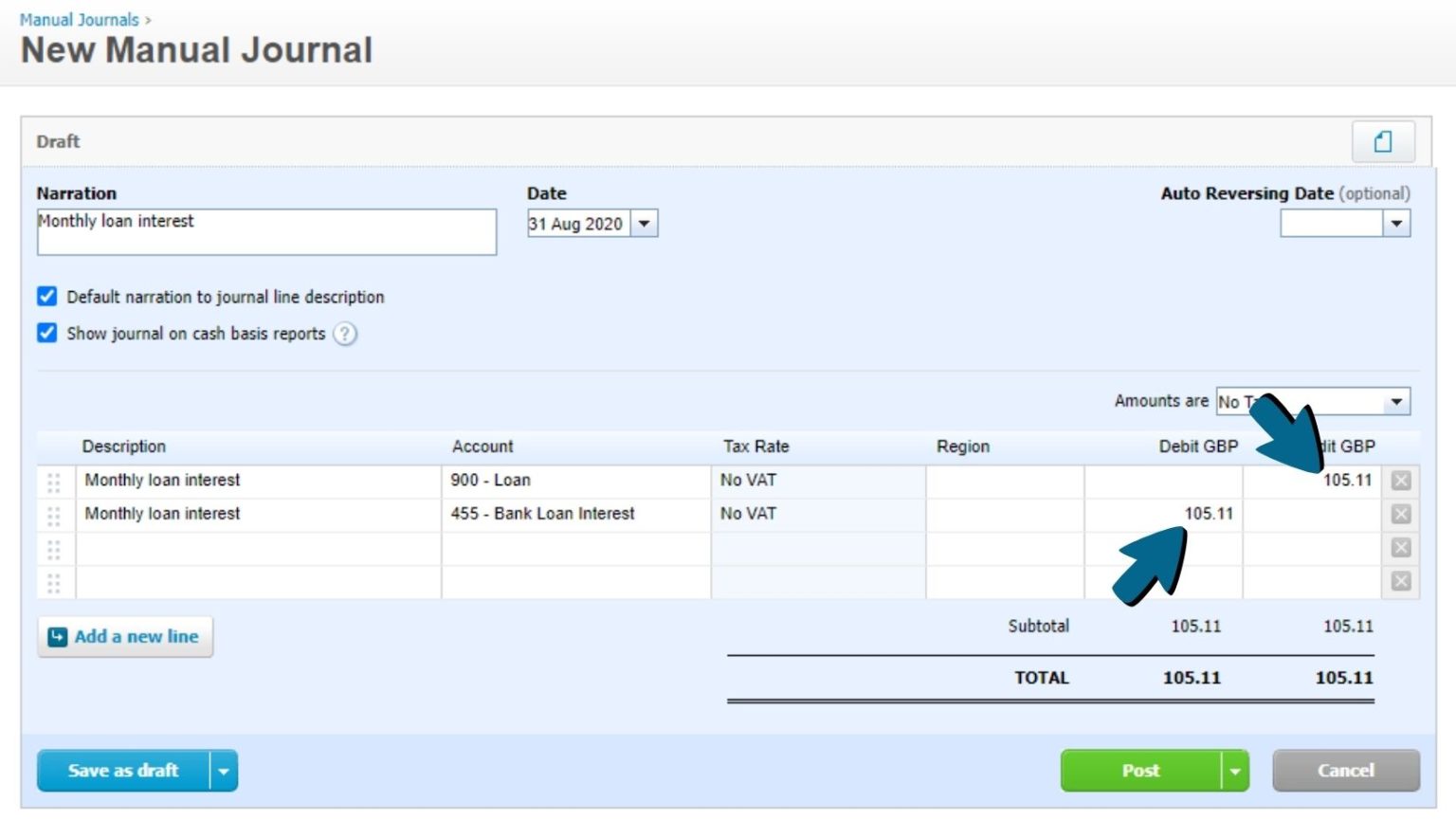Delete the second Monthly loan interest line

coord(1400,514)
